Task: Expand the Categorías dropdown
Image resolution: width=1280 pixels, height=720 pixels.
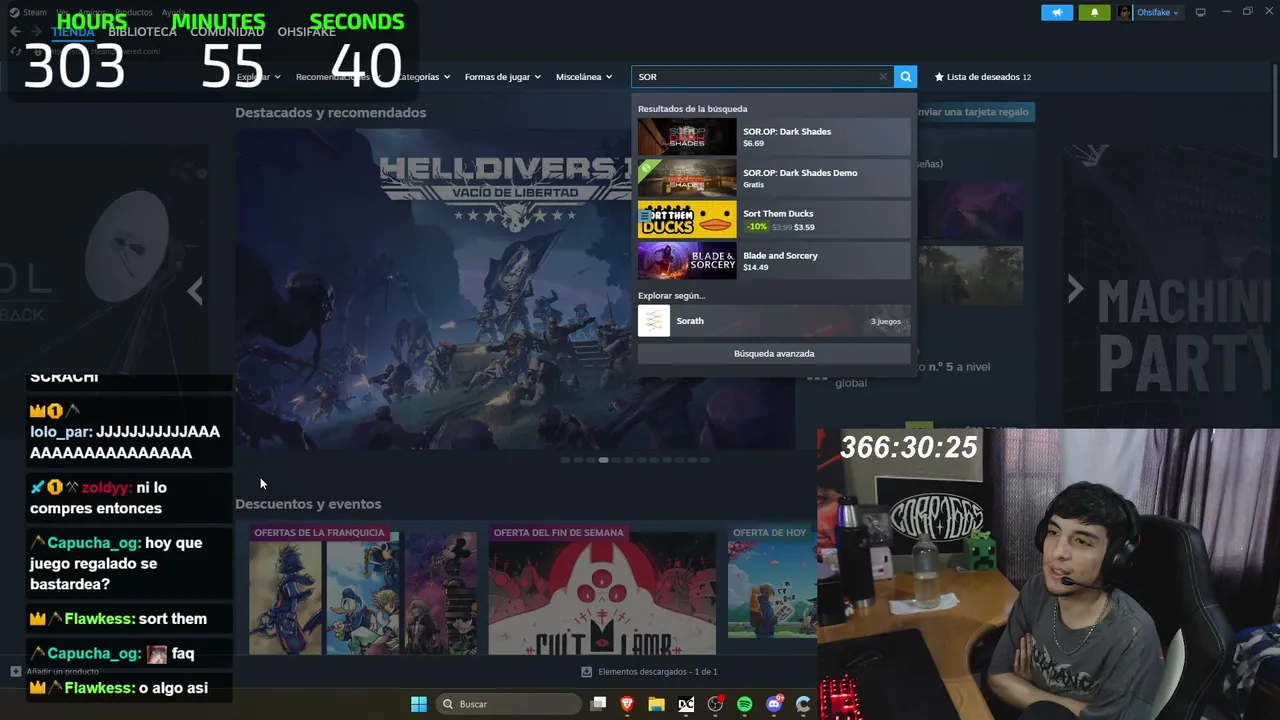Action: [422, 77]
